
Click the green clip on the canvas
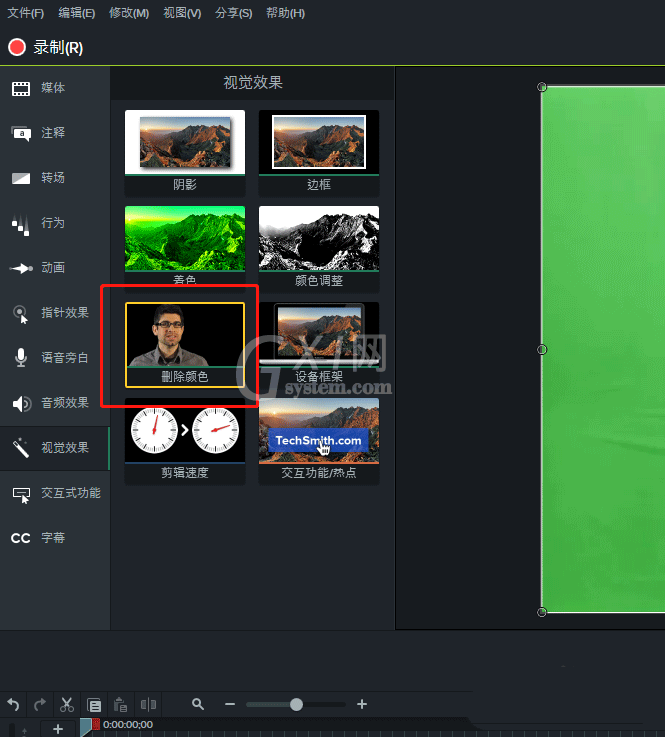603,350
